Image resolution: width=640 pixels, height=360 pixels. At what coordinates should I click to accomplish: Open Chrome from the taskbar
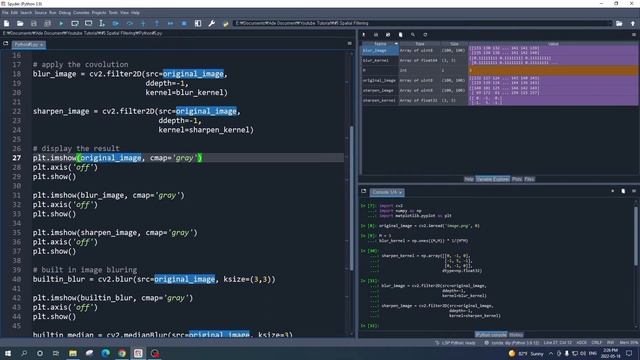pos(122,353)
